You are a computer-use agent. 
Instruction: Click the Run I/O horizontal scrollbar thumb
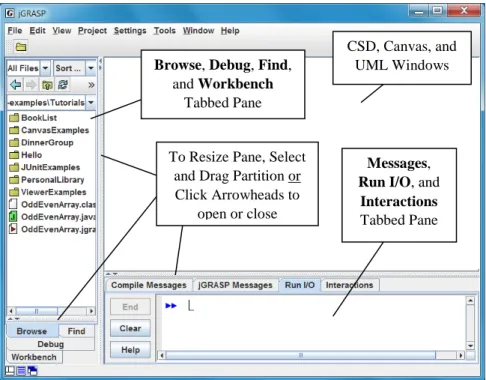pos(301,355)
